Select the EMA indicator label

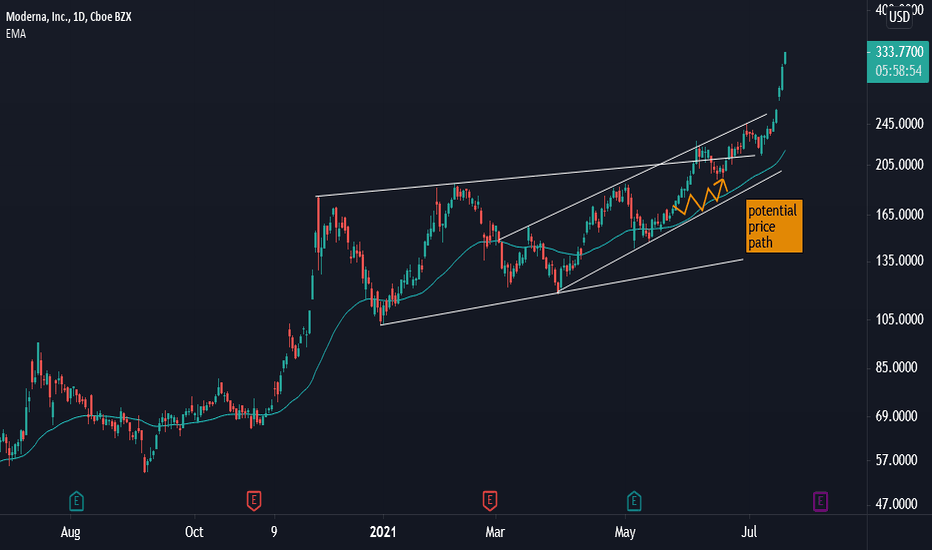16,34
